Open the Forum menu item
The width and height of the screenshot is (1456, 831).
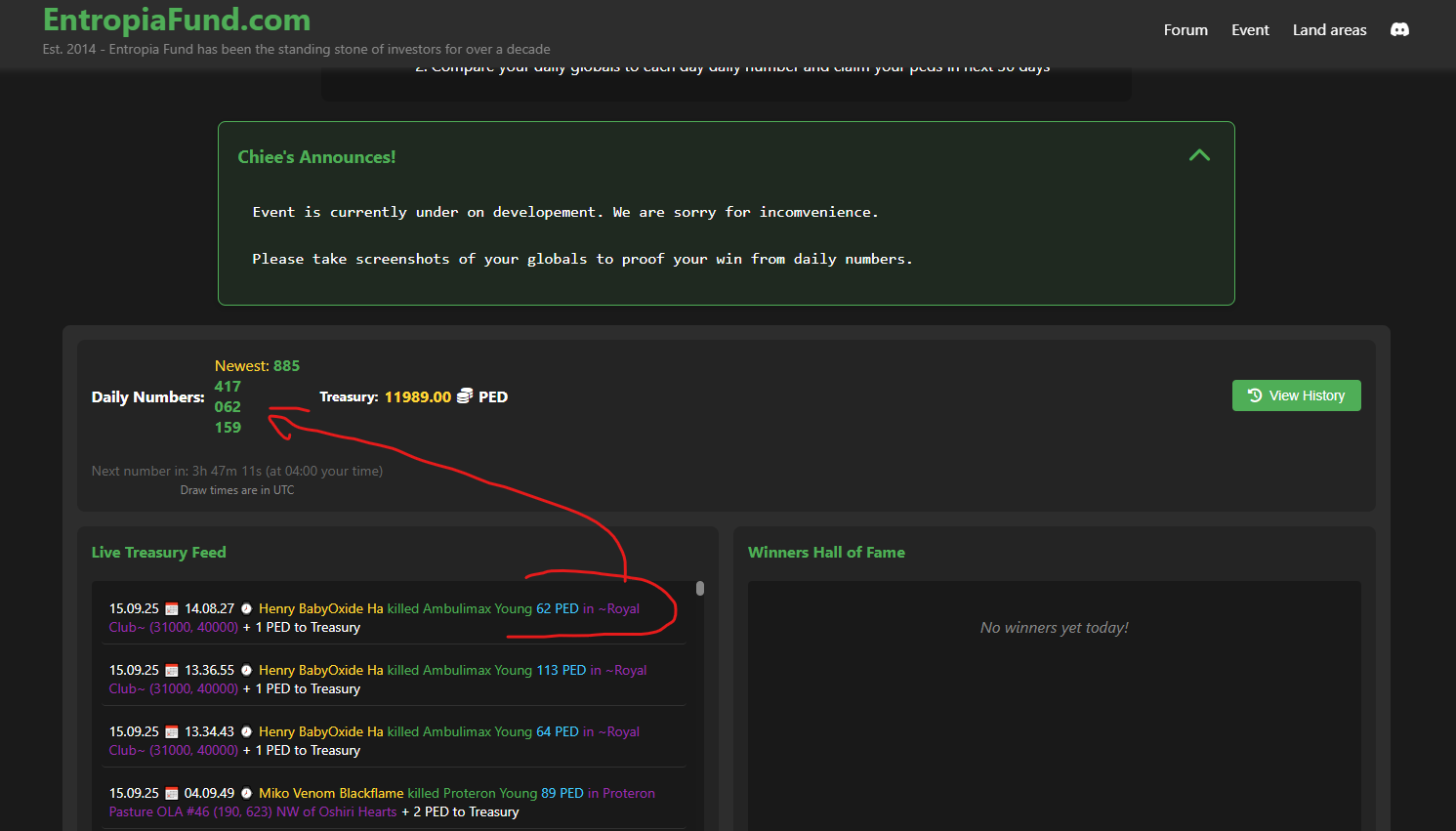coord(1186,30)
